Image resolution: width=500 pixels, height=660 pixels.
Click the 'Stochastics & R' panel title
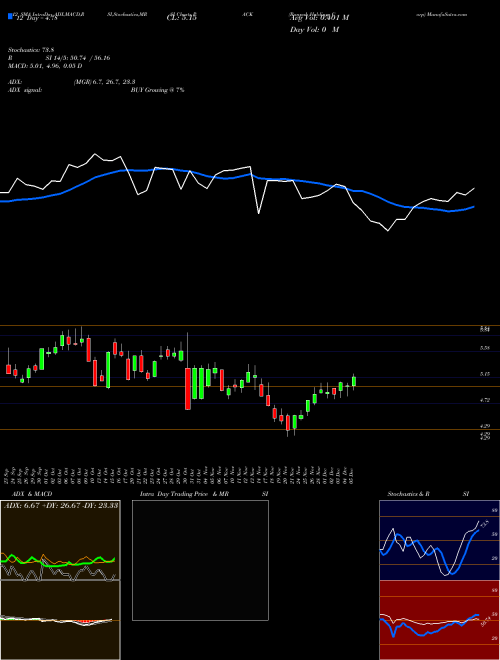point(408,494)
